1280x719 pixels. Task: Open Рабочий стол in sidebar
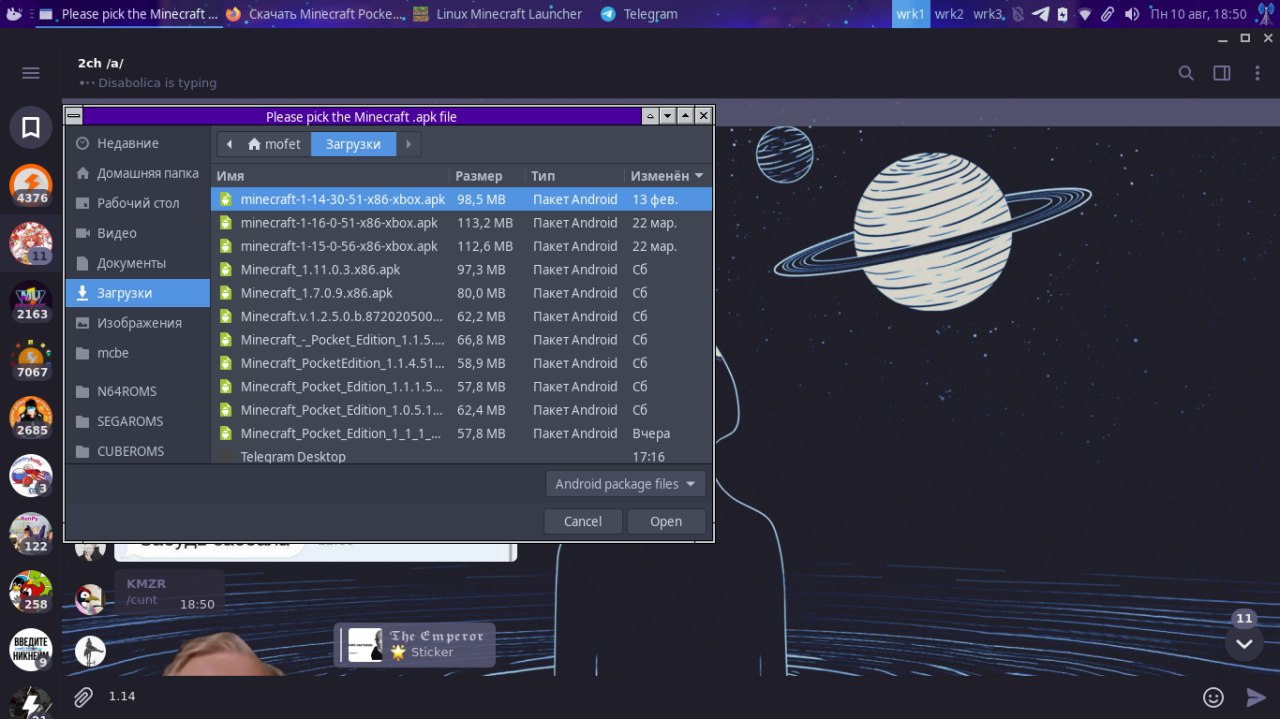click(x=138, y=203)
